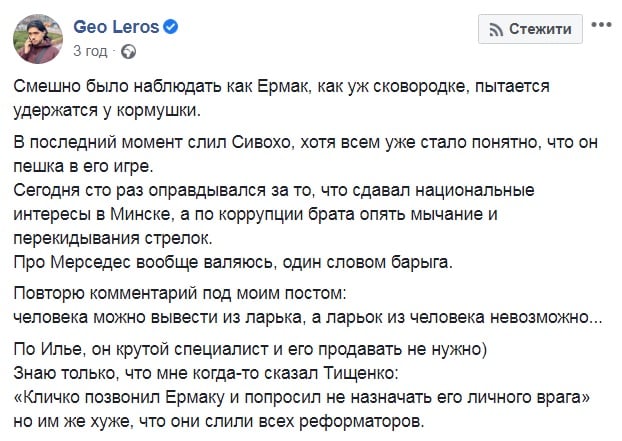
Task: Click the line 'Повторю комментарий под моим постом:'
Action: point(180,293)
